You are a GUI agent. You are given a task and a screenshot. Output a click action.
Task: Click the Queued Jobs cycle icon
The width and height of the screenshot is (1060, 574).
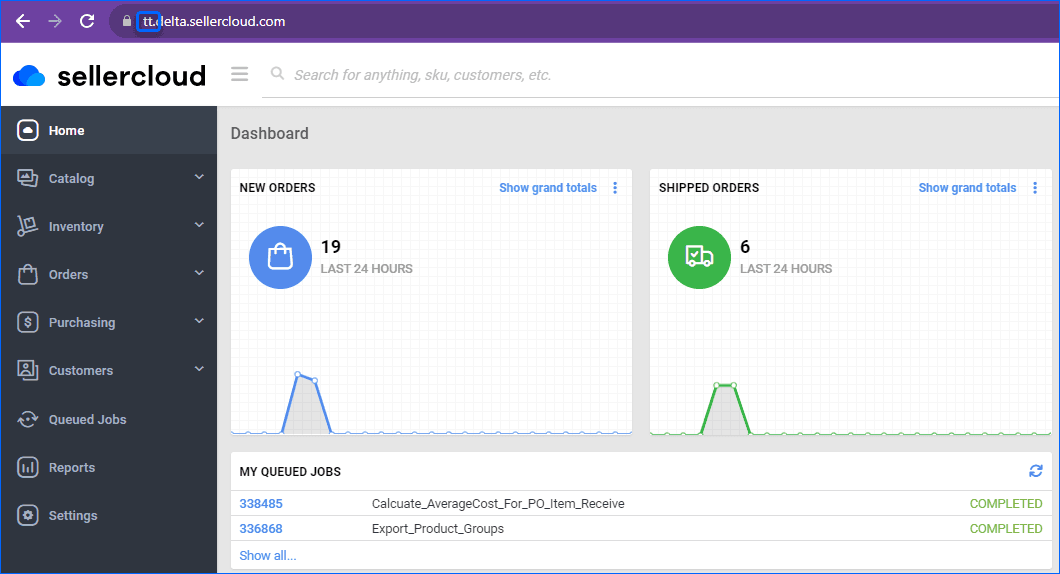(28, 419)
